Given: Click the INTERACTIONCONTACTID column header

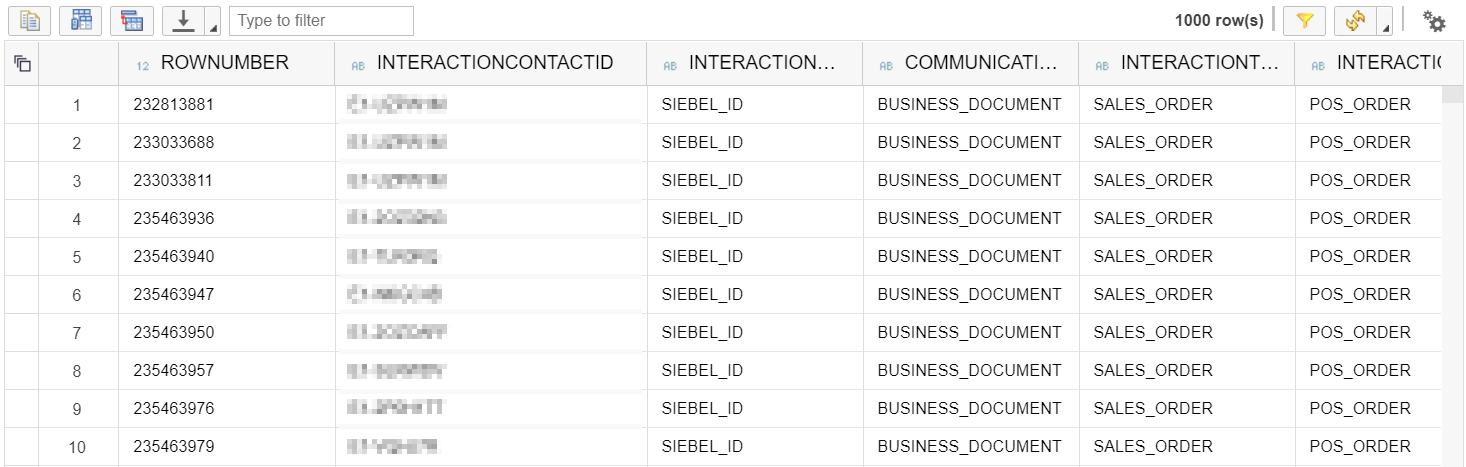Looking at the screenshot, I should click(494, 63).
